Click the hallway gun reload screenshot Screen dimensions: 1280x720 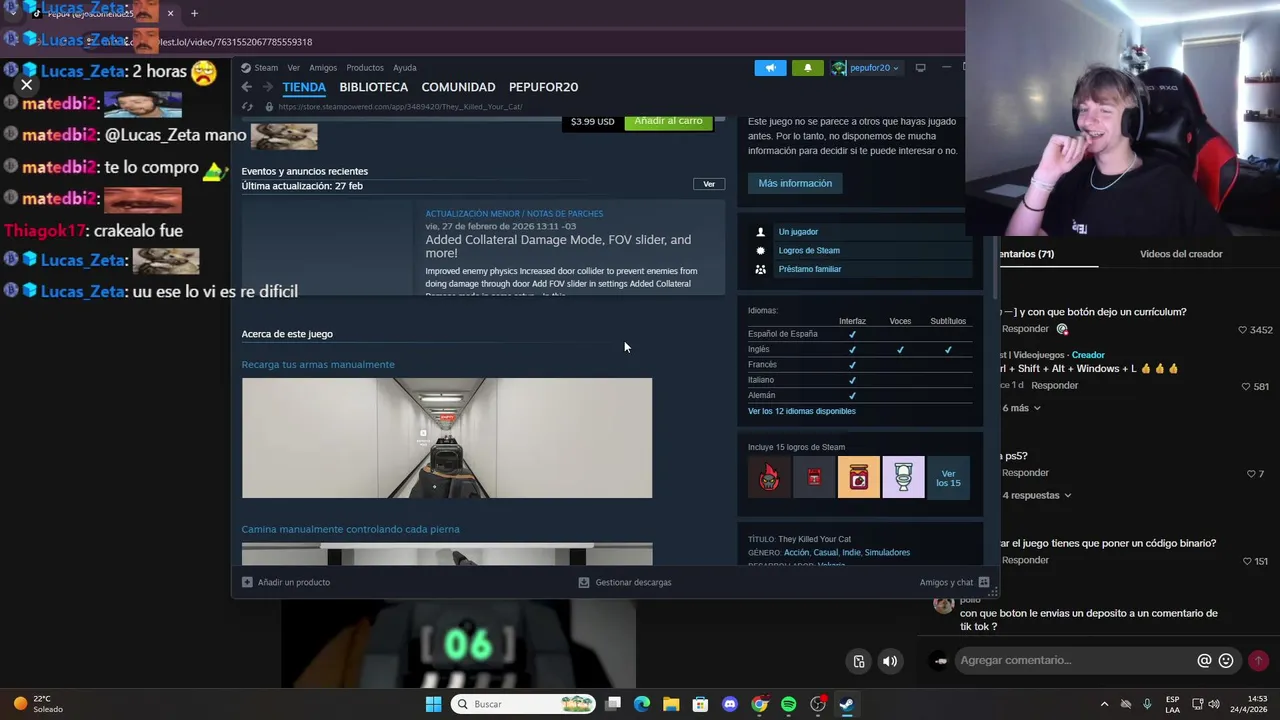pos(447,438)
